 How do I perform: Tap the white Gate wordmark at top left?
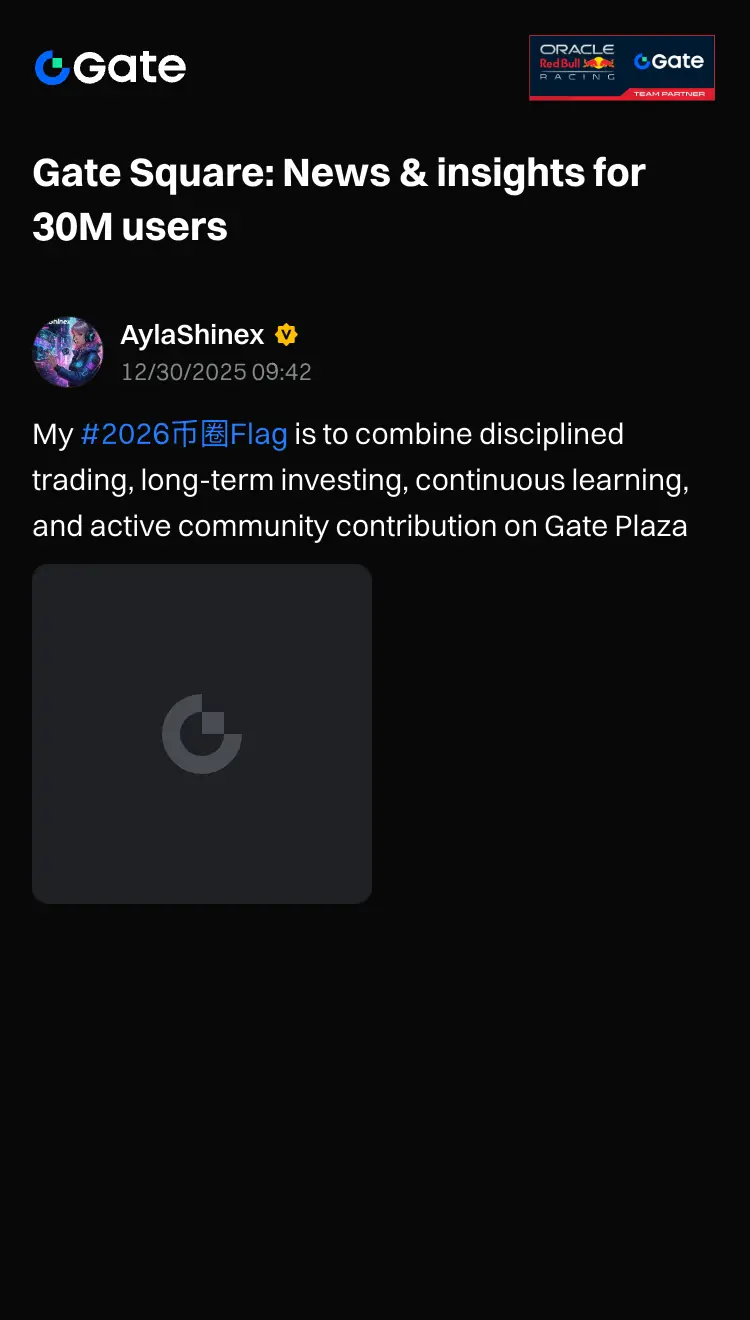pyautogui.click(x=129, y=68)
